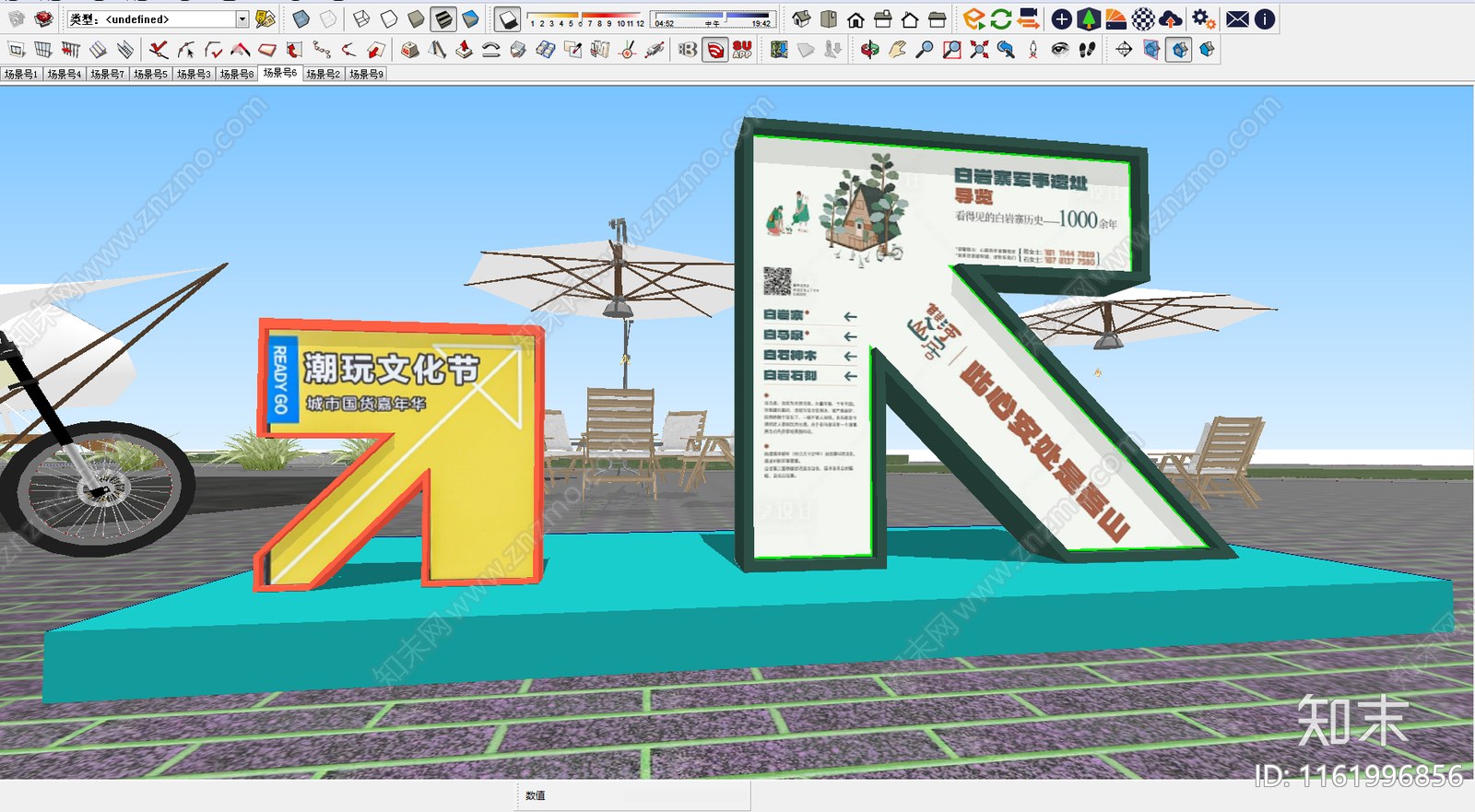Click Enscape cloud upload icon
The image size is (1475, 812).
pyautogui.click(x=1171, y=18)
